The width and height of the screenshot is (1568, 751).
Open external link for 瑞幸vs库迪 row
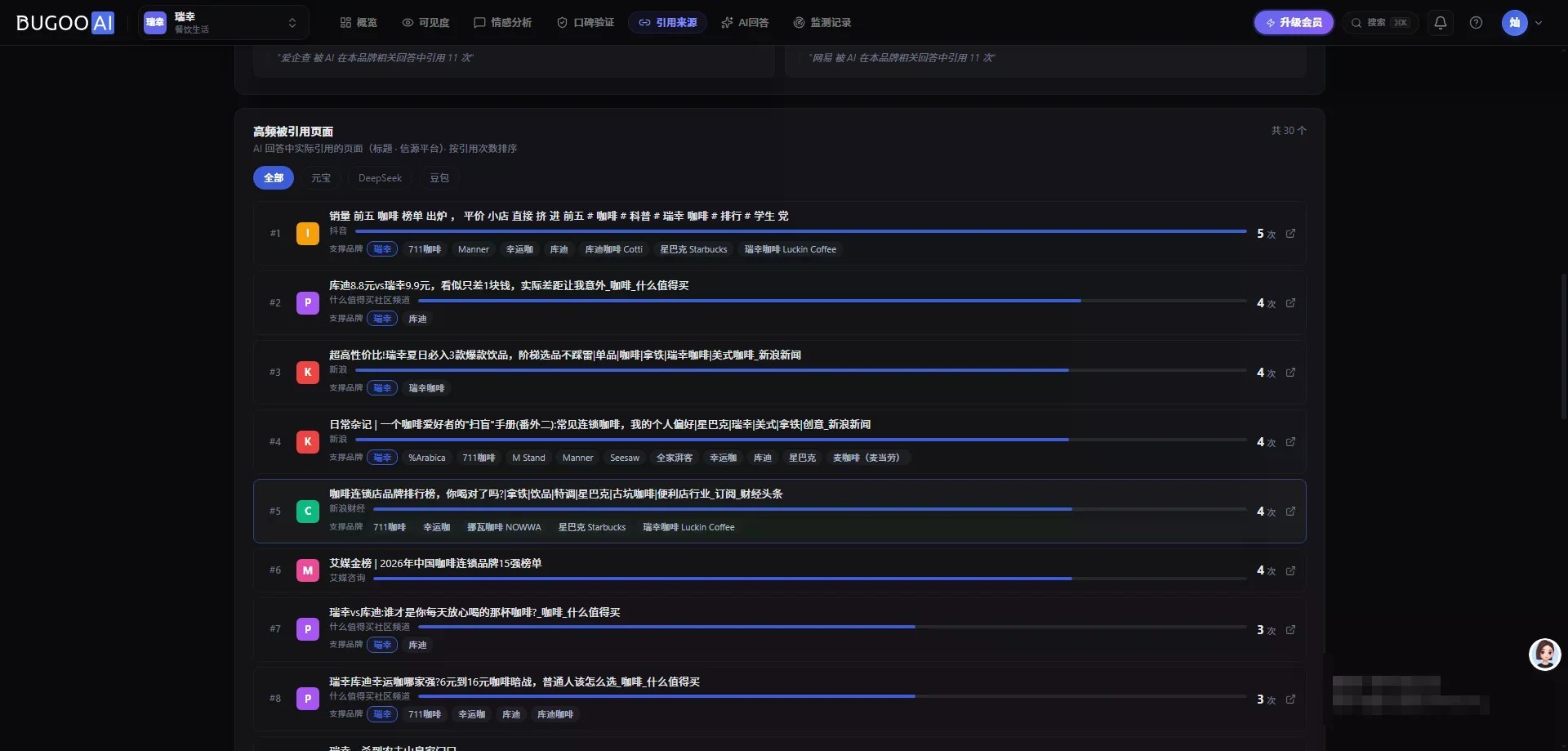coord(1290,630)
